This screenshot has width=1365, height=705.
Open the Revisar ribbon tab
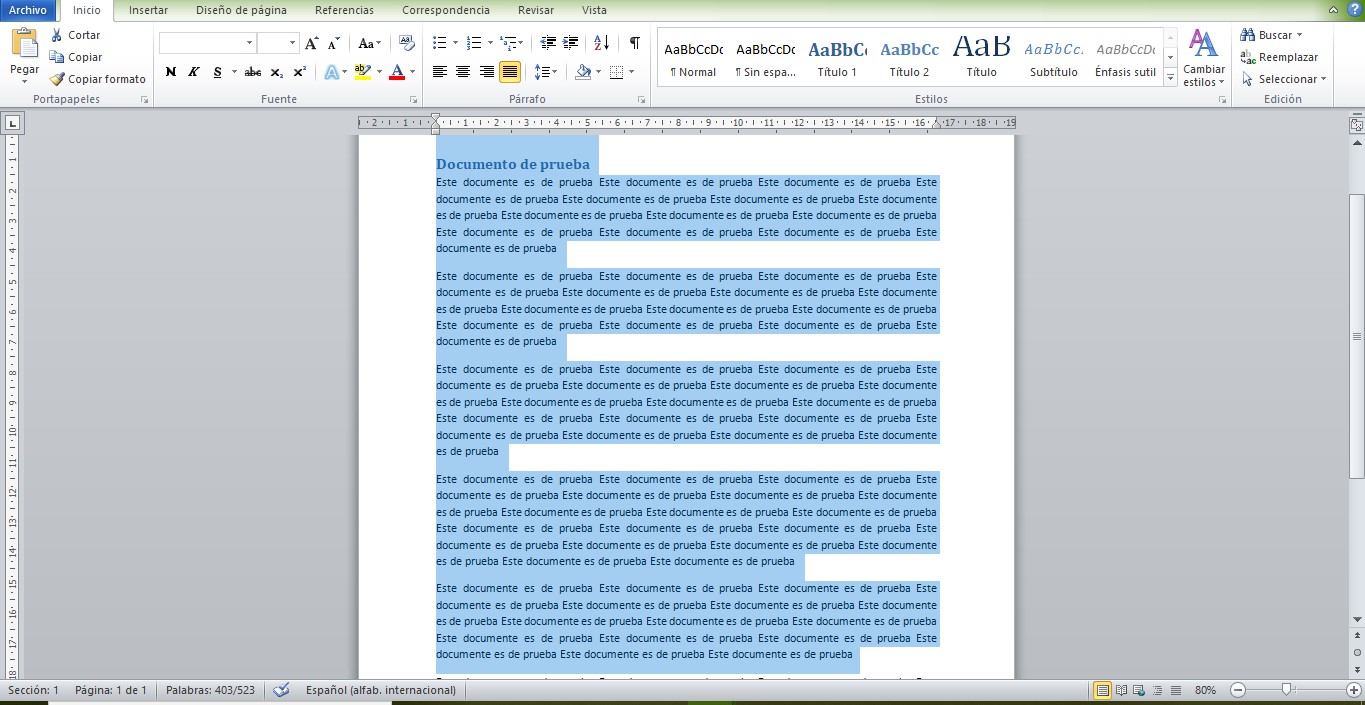535,10
